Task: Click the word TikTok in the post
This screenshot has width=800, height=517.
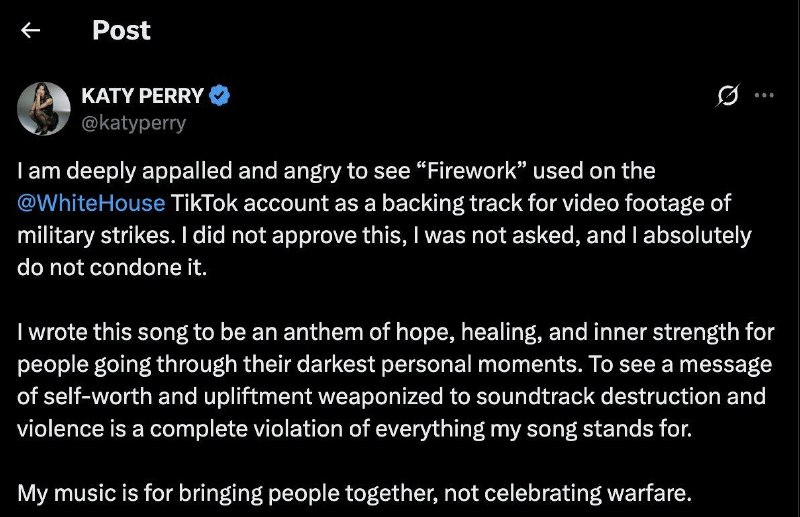Action: click(204, 203)
